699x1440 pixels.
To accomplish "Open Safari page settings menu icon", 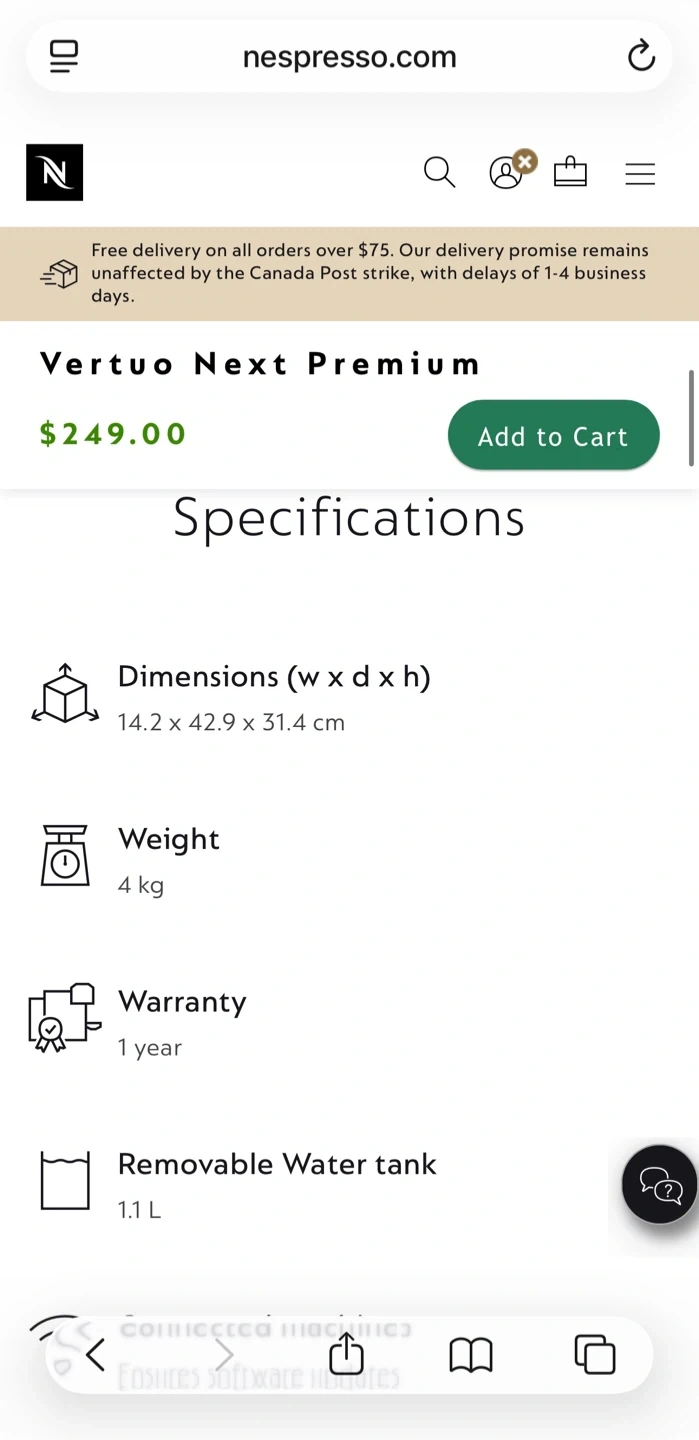I will [x=64, y=56].
